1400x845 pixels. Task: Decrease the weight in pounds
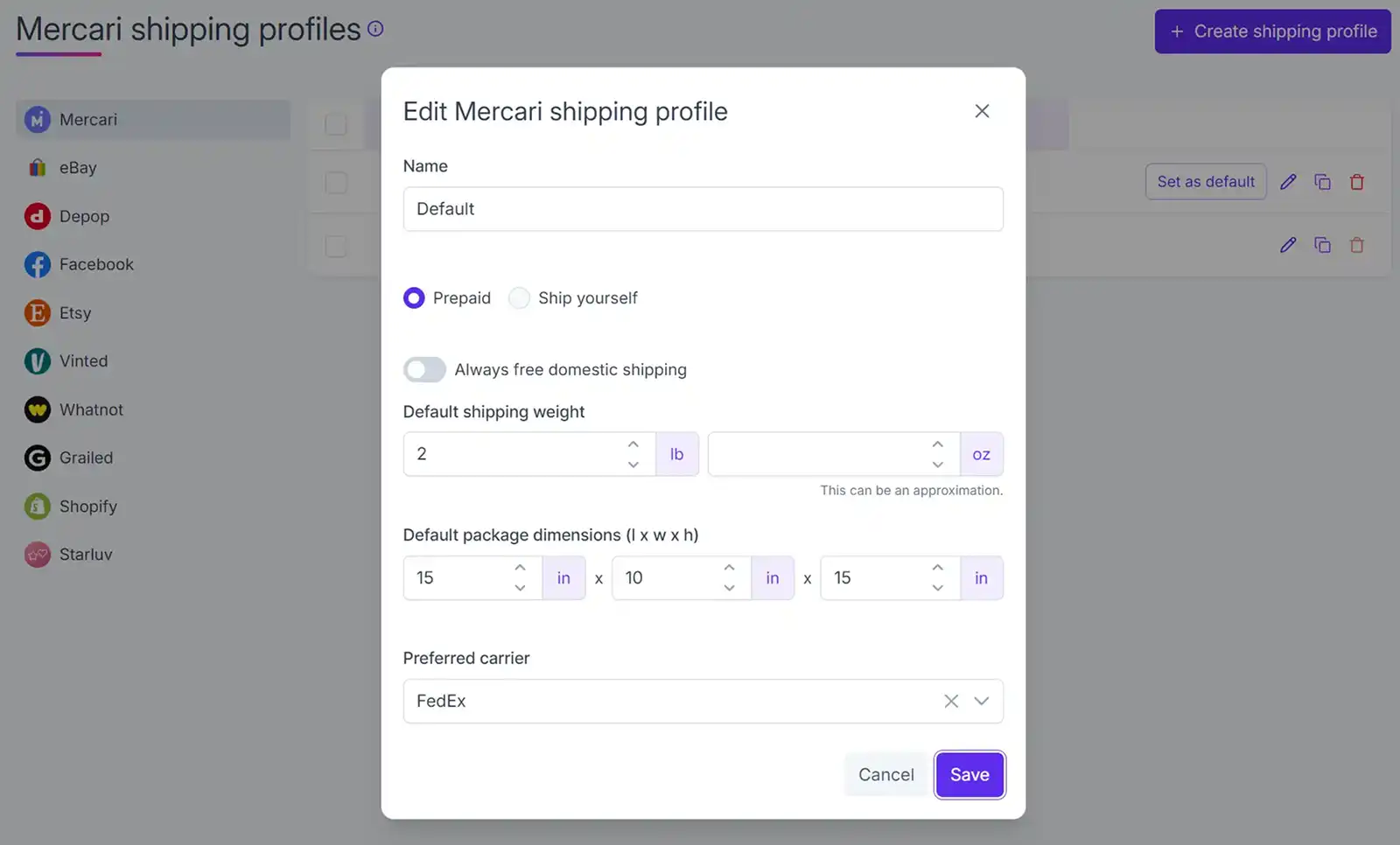(x=633, y=464)
